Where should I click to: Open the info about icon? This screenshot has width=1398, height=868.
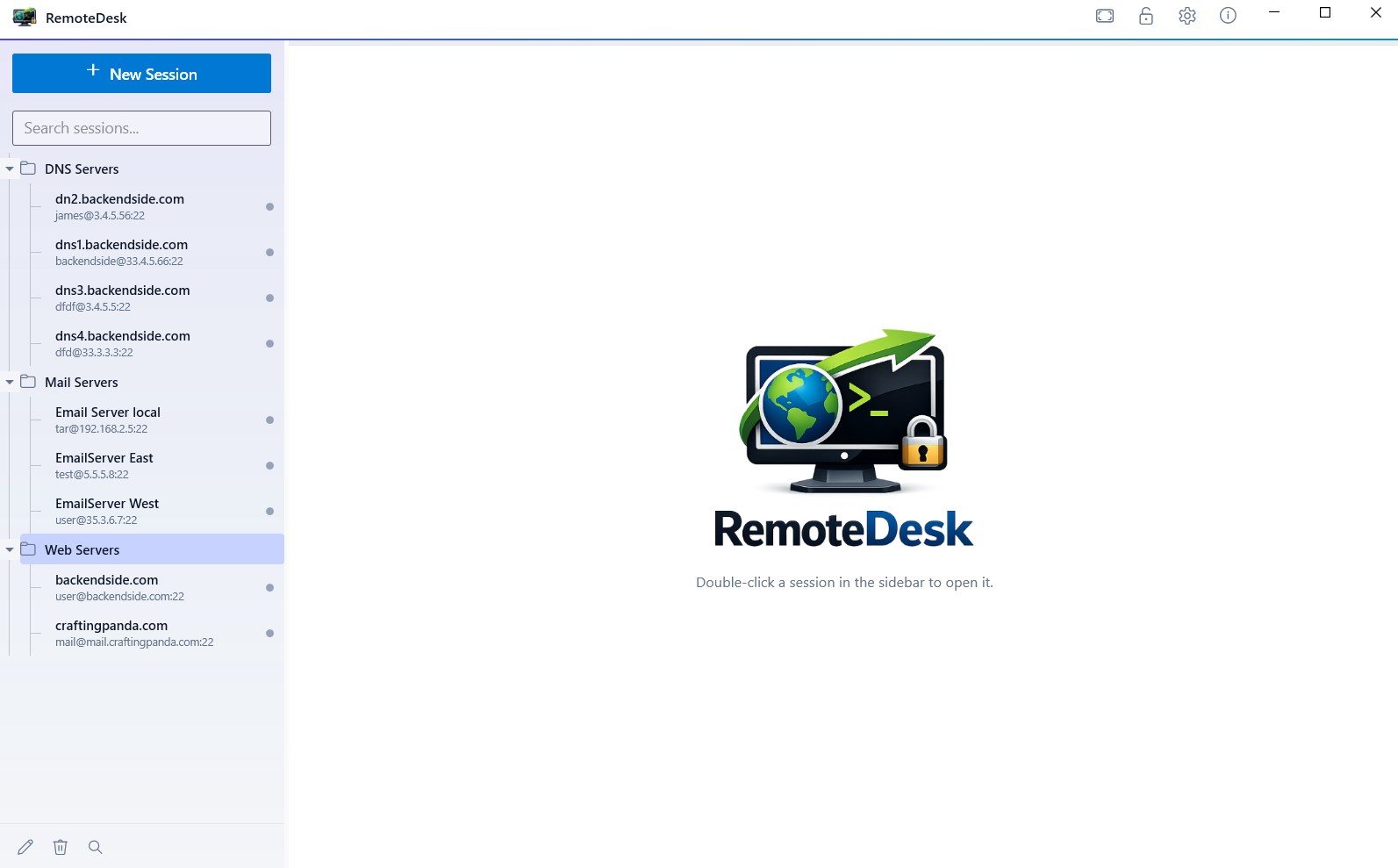[1228, 16]
